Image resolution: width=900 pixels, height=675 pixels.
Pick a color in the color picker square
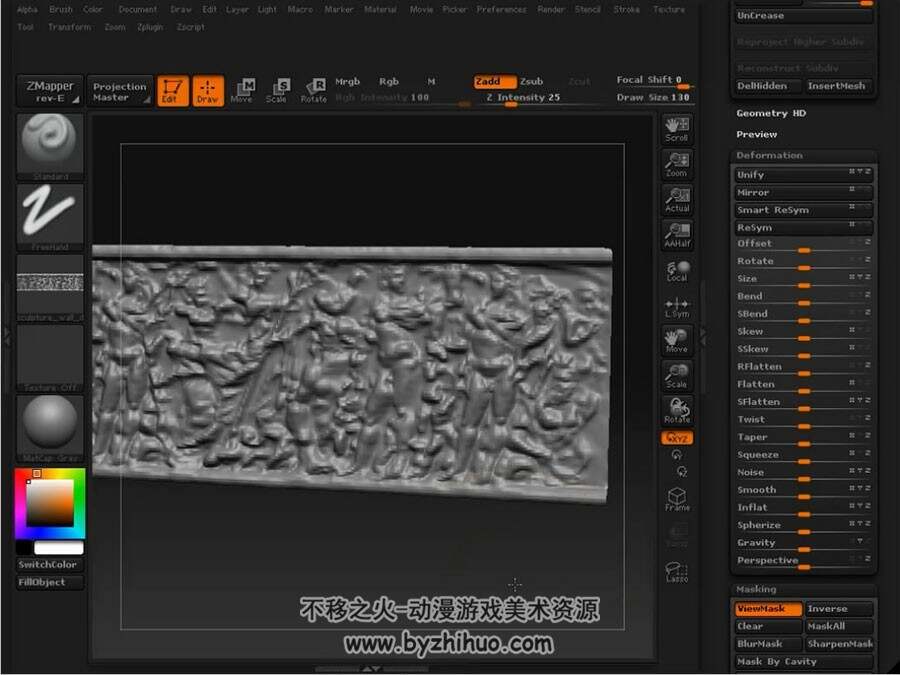(50, 503)
